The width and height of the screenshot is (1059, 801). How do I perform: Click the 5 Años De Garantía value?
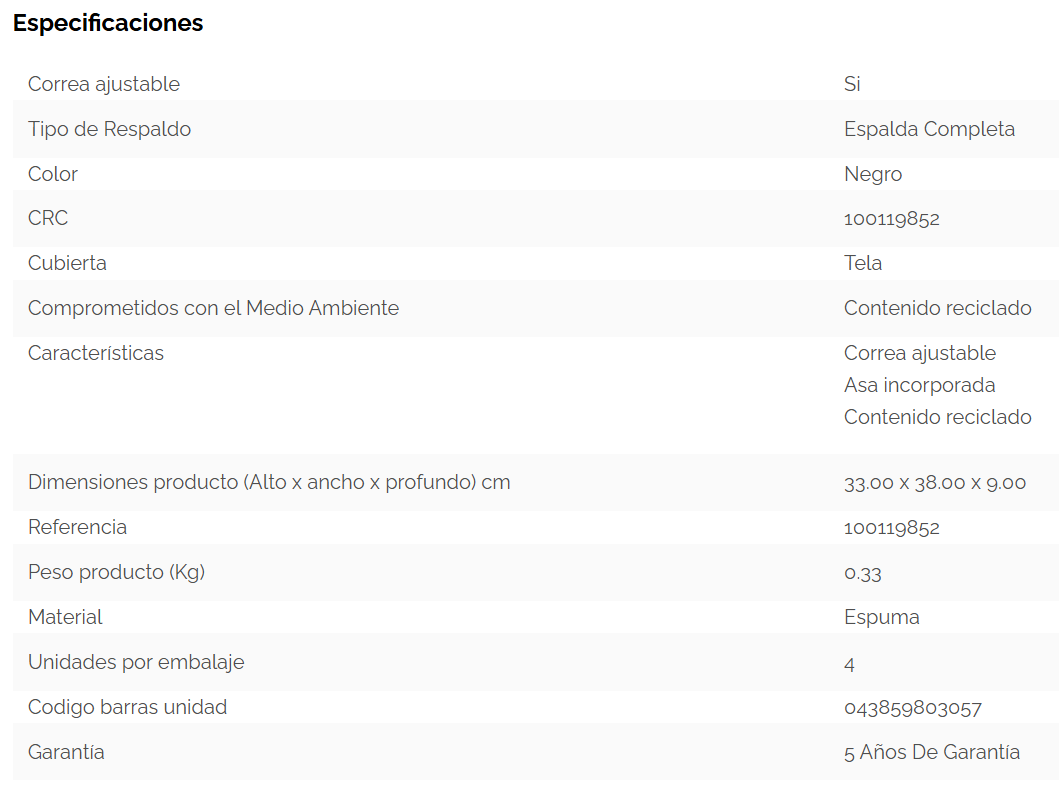click(931, 752)
